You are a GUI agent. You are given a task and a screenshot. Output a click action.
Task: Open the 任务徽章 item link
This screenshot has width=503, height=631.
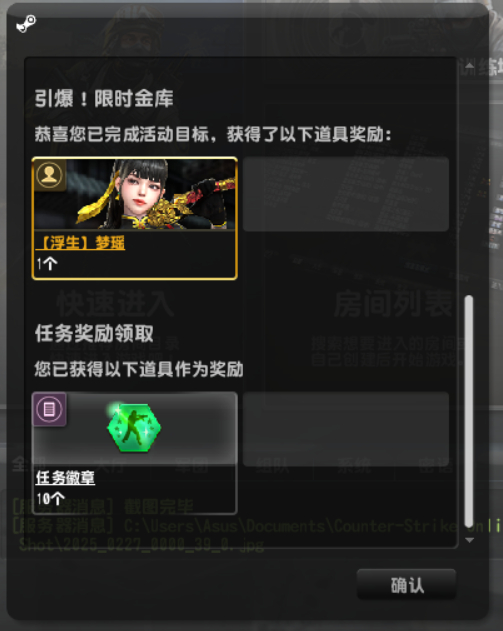click(x=65, y=478)
